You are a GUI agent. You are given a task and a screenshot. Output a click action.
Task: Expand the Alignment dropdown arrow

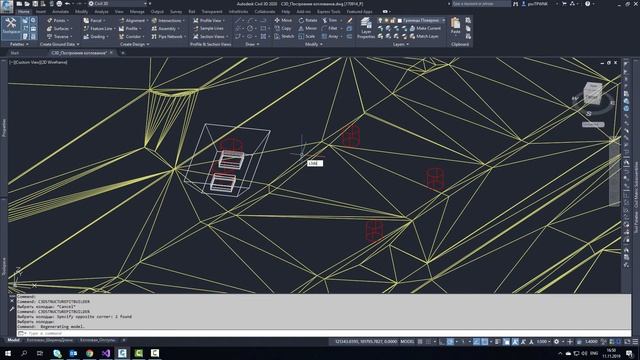coord(147,20)
